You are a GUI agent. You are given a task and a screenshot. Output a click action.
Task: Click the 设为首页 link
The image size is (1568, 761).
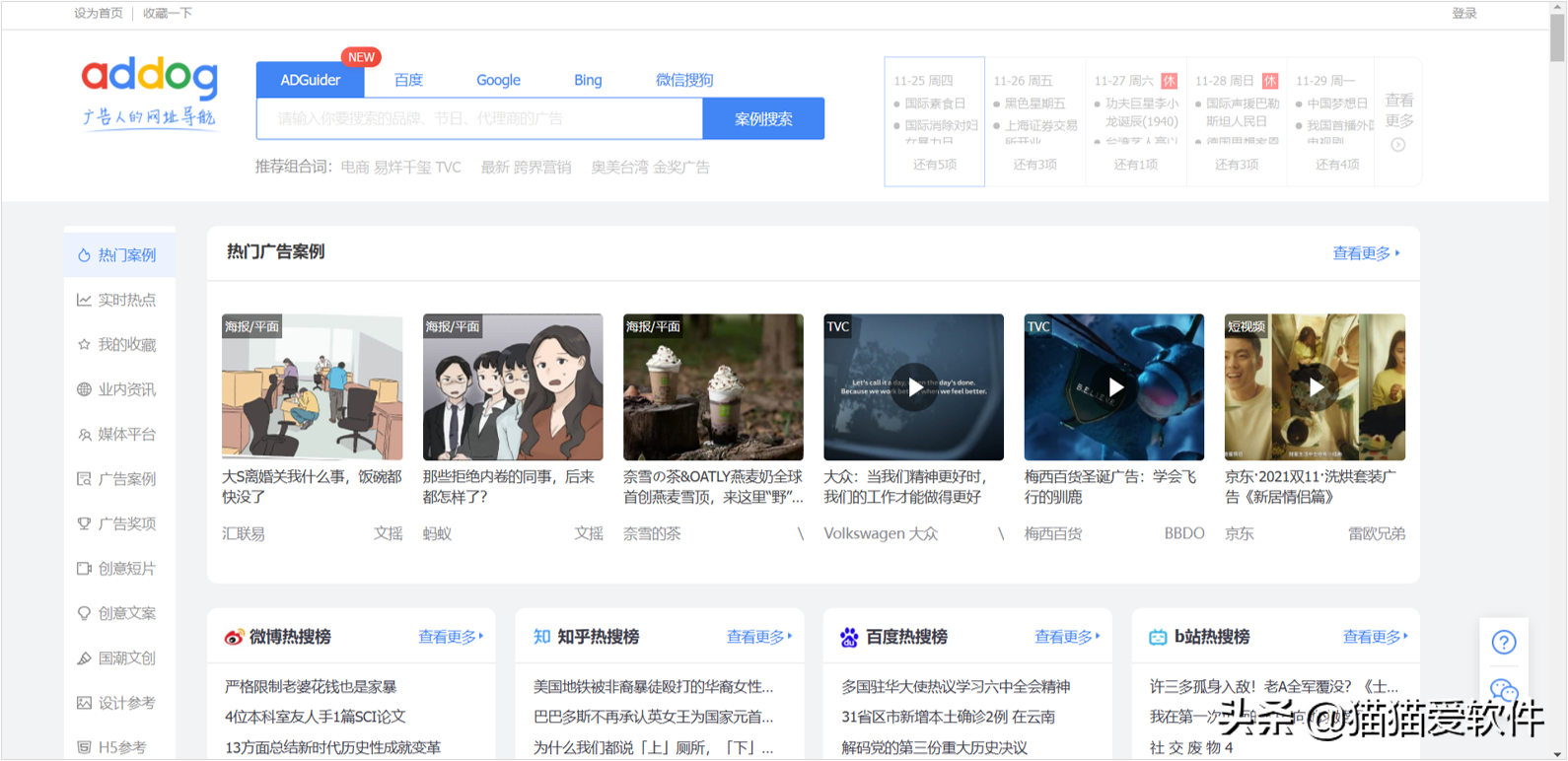[99, 13]
